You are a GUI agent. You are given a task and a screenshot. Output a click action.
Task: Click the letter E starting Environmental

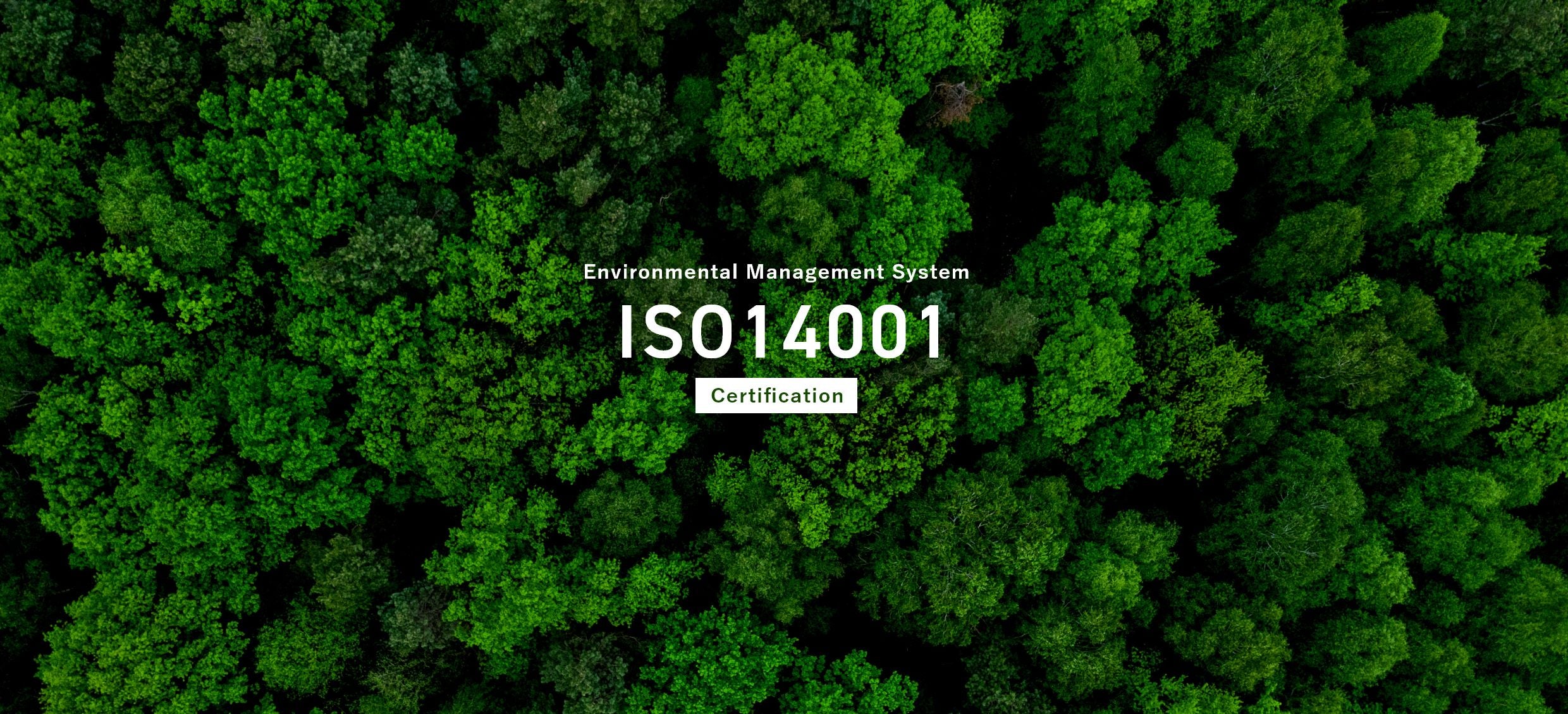pyautogui.click(x=589, y=272)
